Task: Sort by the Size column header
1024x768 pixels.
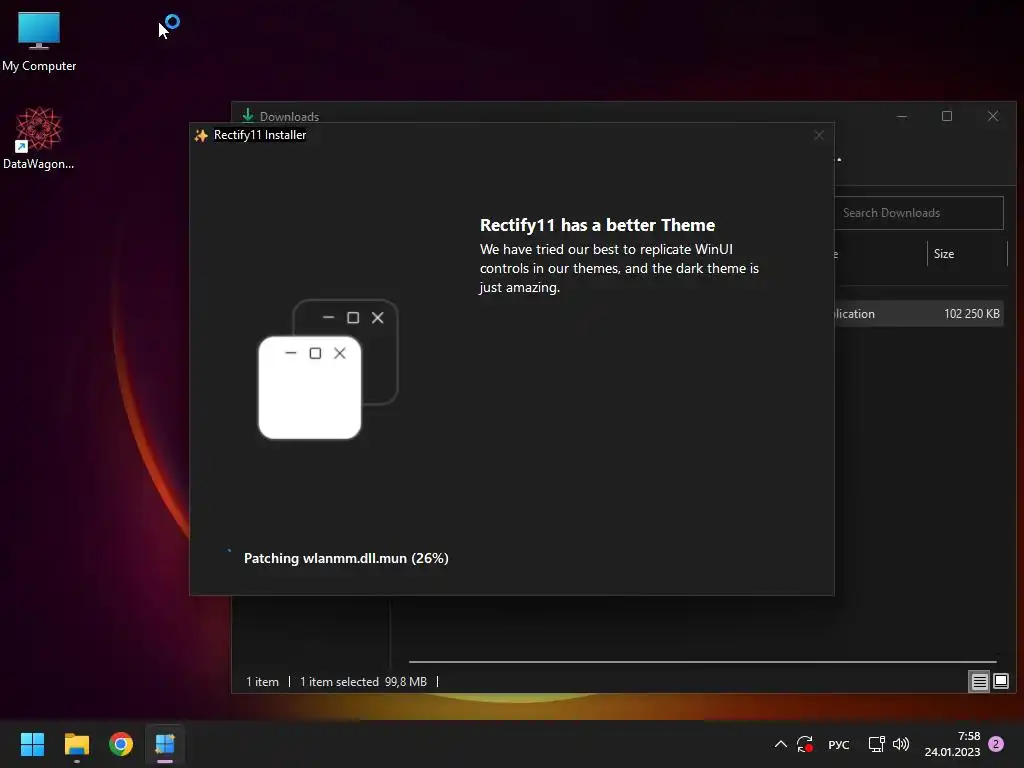Action: 967,254
